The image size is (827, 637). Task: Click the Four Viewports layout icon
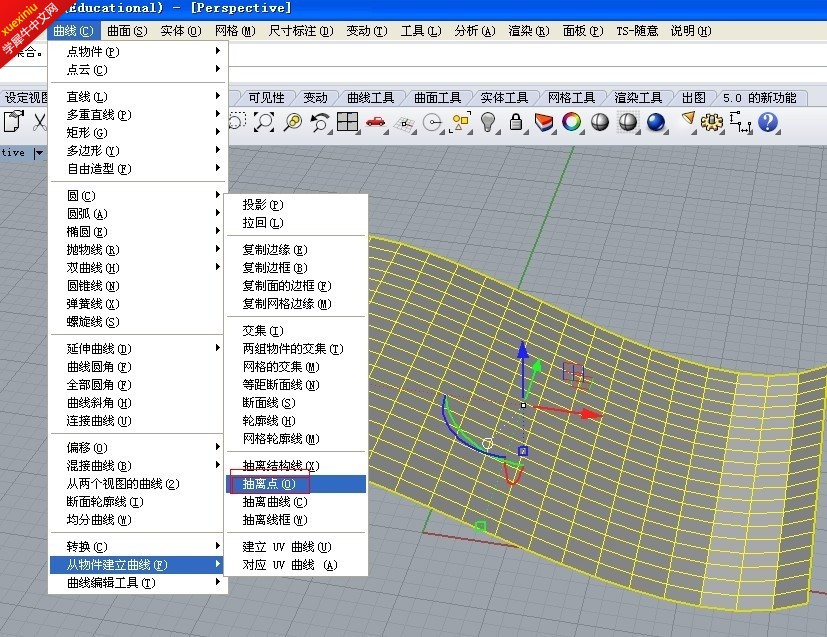(348, 122)
